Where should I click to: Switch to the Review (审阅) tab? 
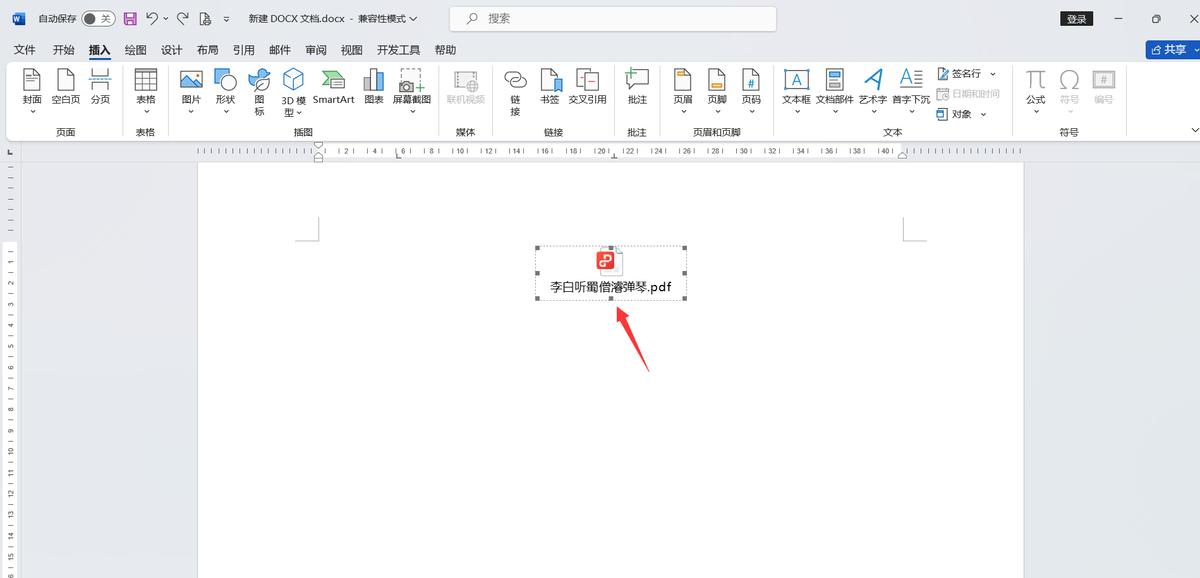point(316,50)
